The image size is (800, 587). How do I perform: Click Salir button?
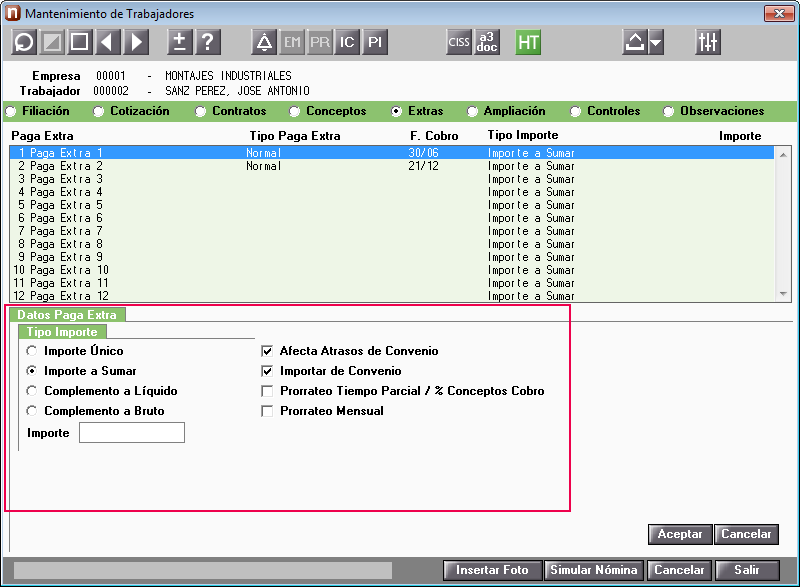click(x=747, y=570)
